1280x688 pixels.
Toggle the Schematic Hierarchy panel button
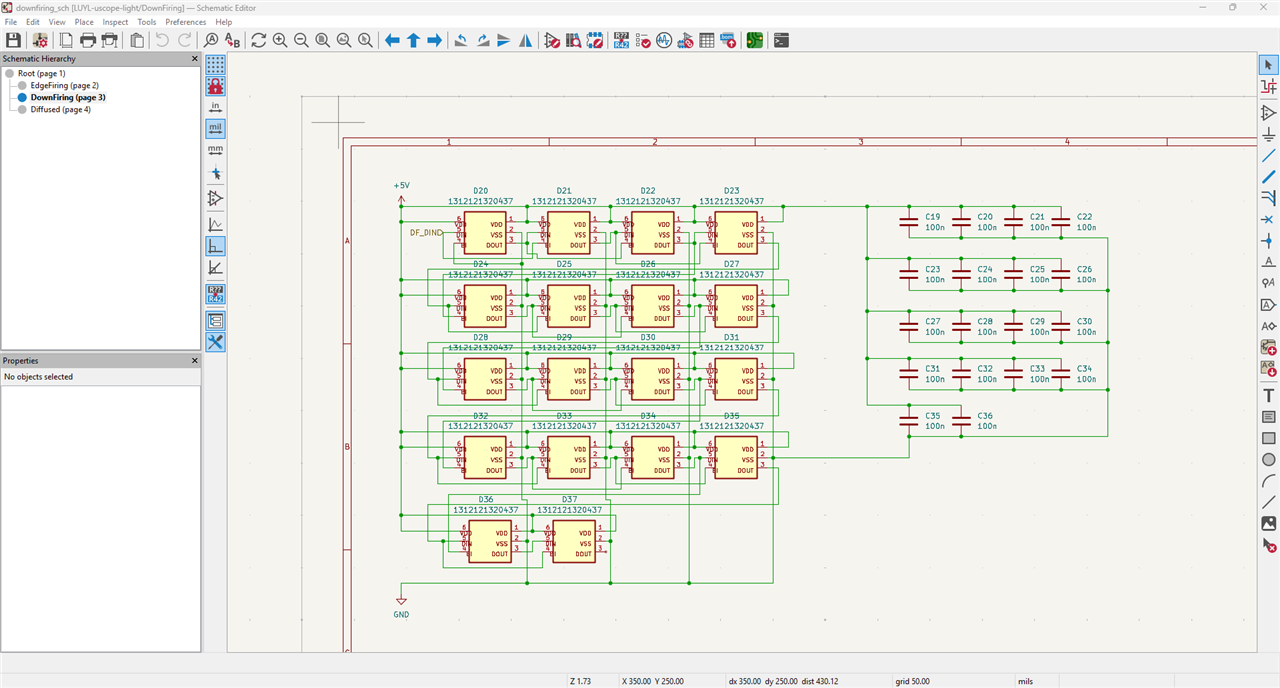(x=215, y=321)
